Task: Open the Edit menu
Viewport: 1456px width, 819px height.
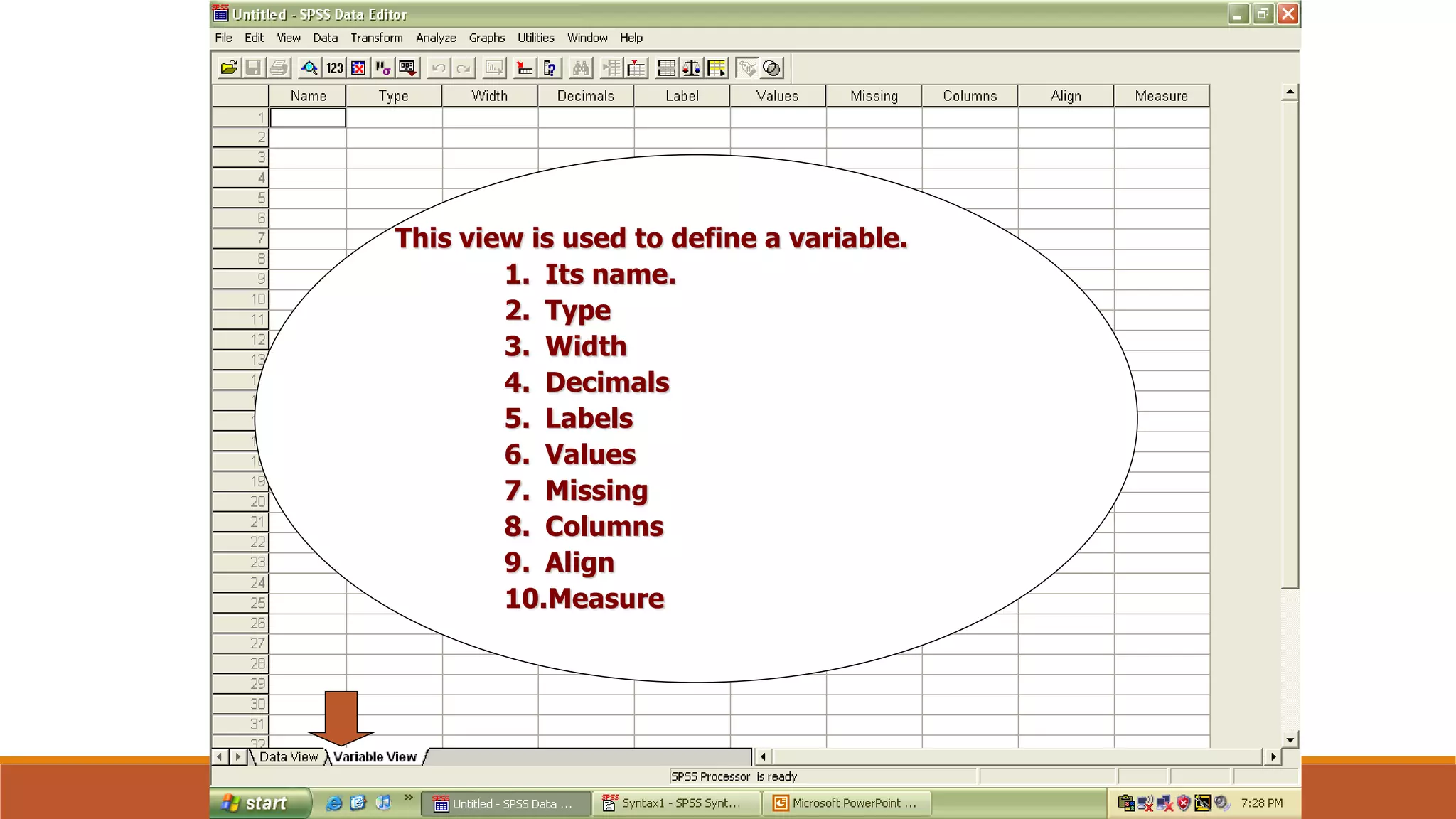Action: pyautogui.click(x=254, y=38)
